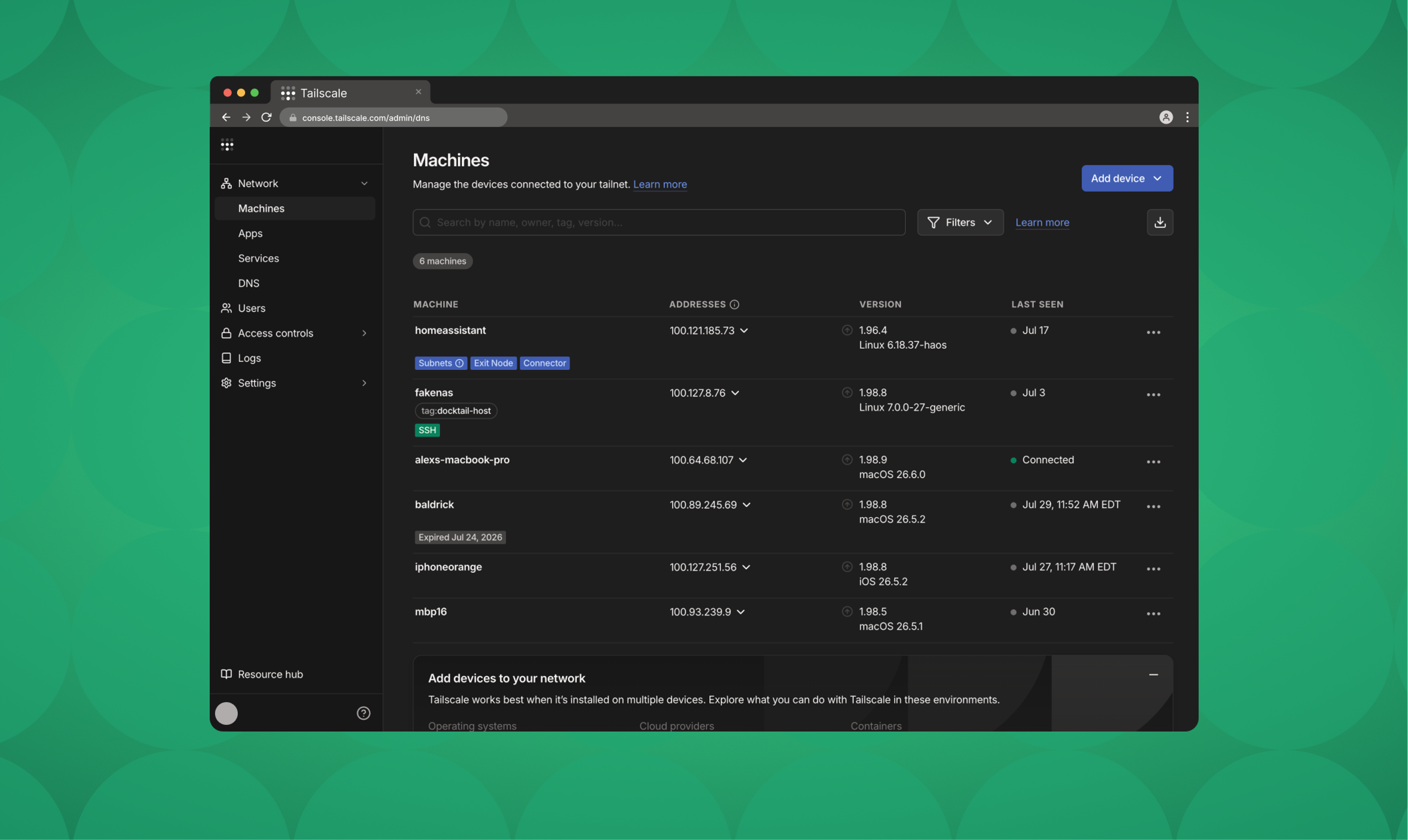
Task: Click the update icon beside fakenas version 1.98.8
Action: (x=847, y=392)
